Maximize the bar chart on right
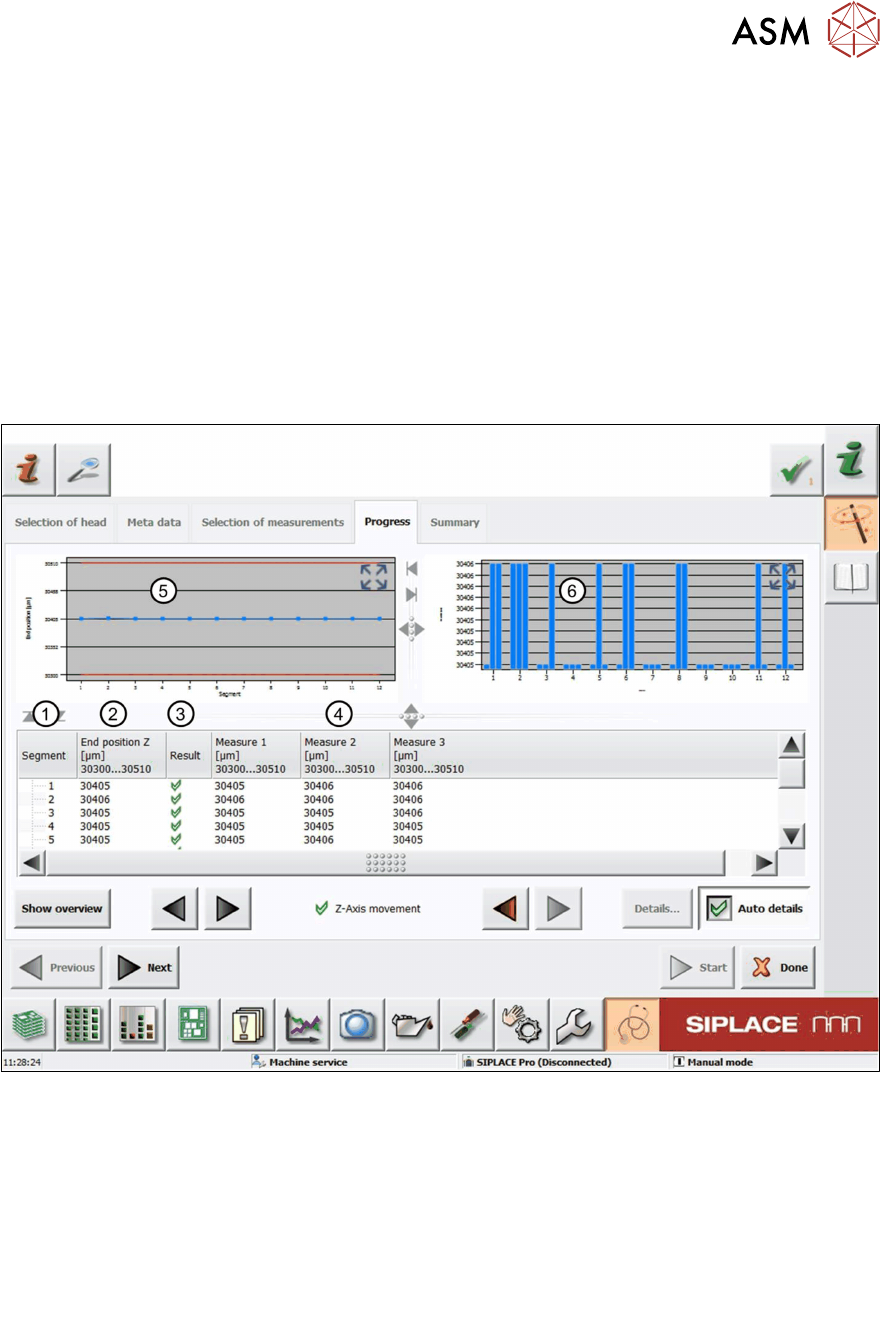 click(782, 577)
